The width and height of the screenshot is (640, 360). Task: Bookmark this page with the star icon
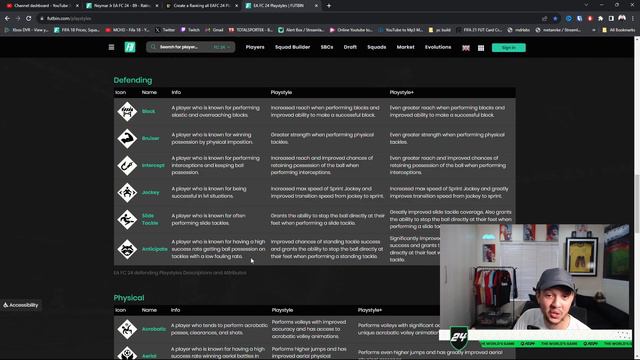point(555,18)
